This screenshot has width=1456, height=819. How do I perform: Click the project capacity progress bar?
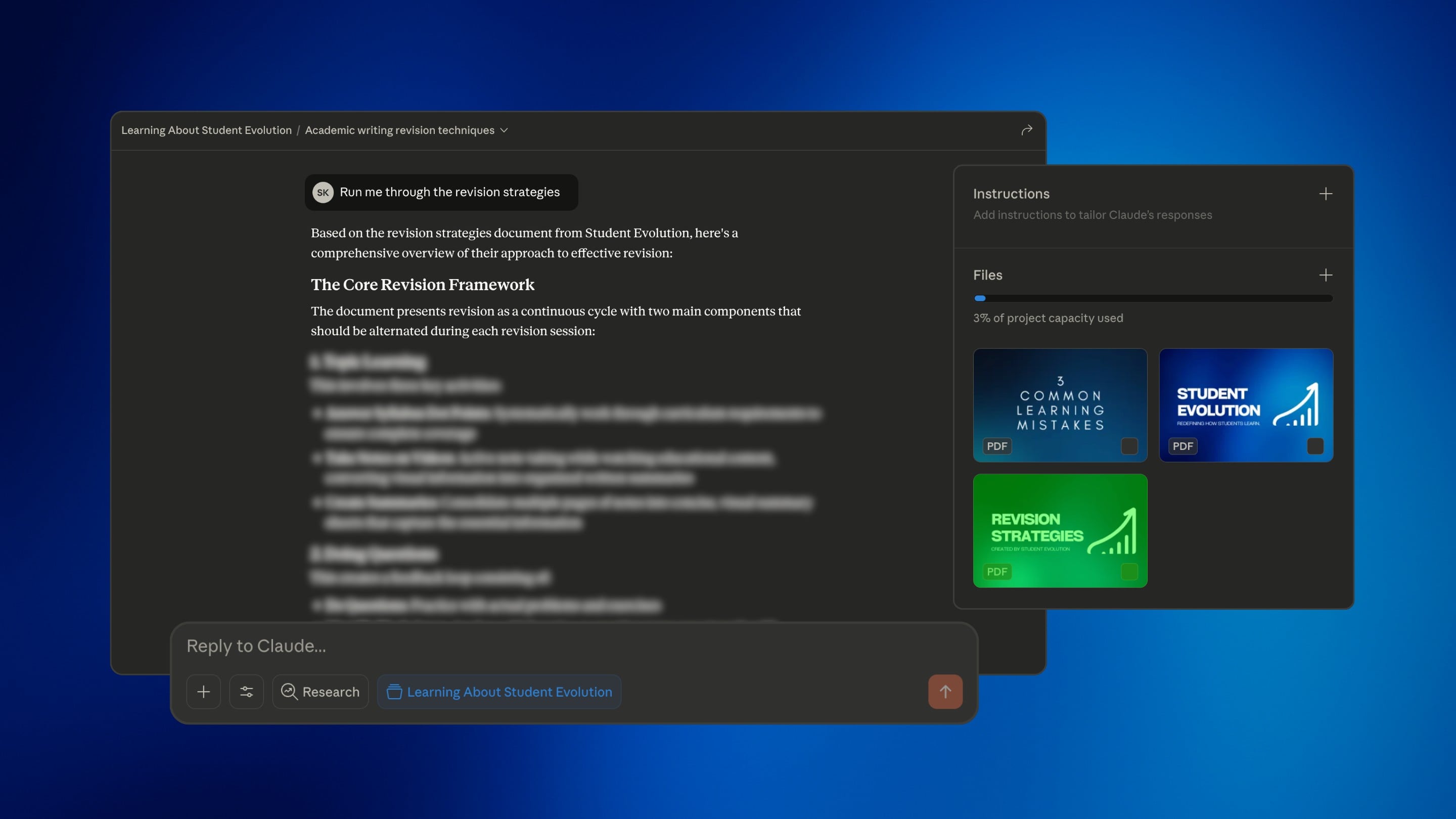1153,298
